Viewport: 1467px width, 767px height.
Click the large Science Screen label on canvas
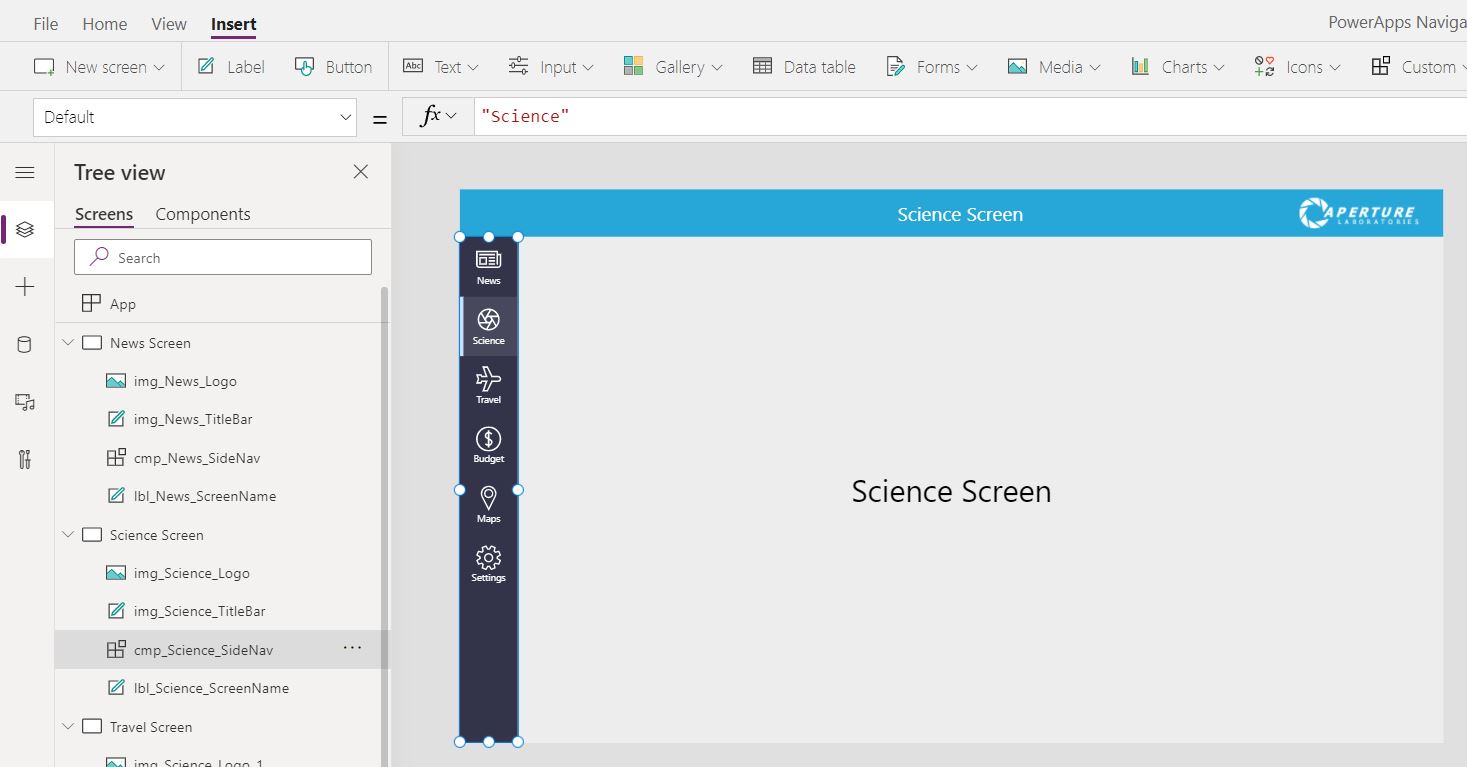(951, 491)
